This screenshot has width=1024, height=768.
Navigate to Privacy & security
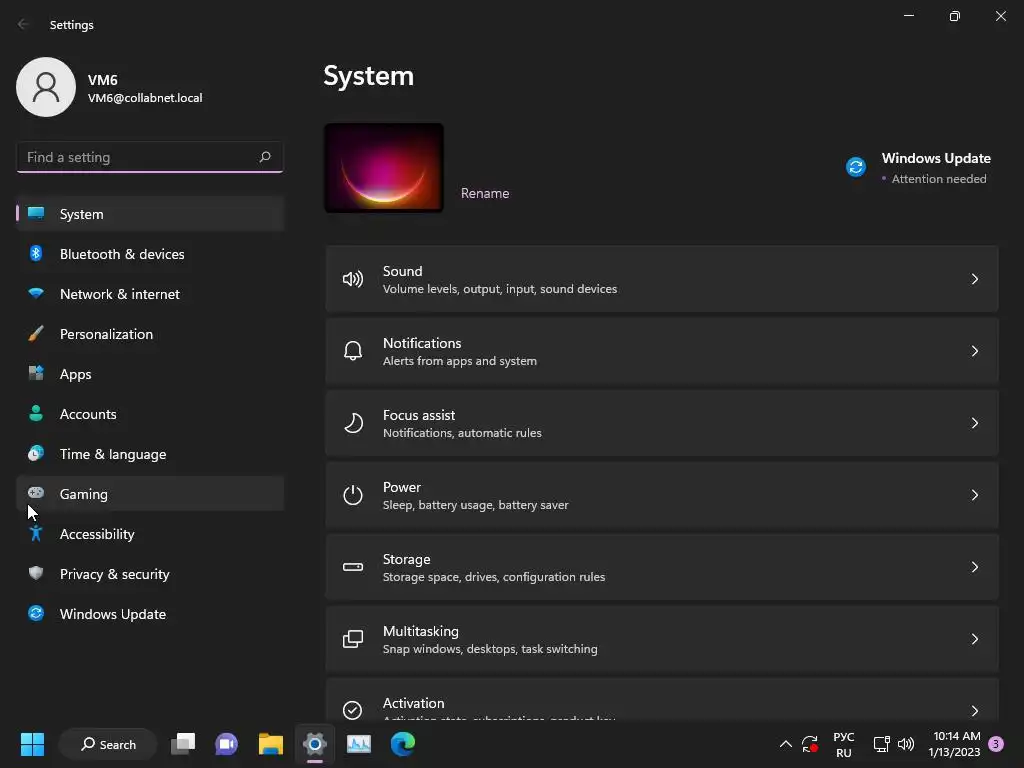(150, 574)
